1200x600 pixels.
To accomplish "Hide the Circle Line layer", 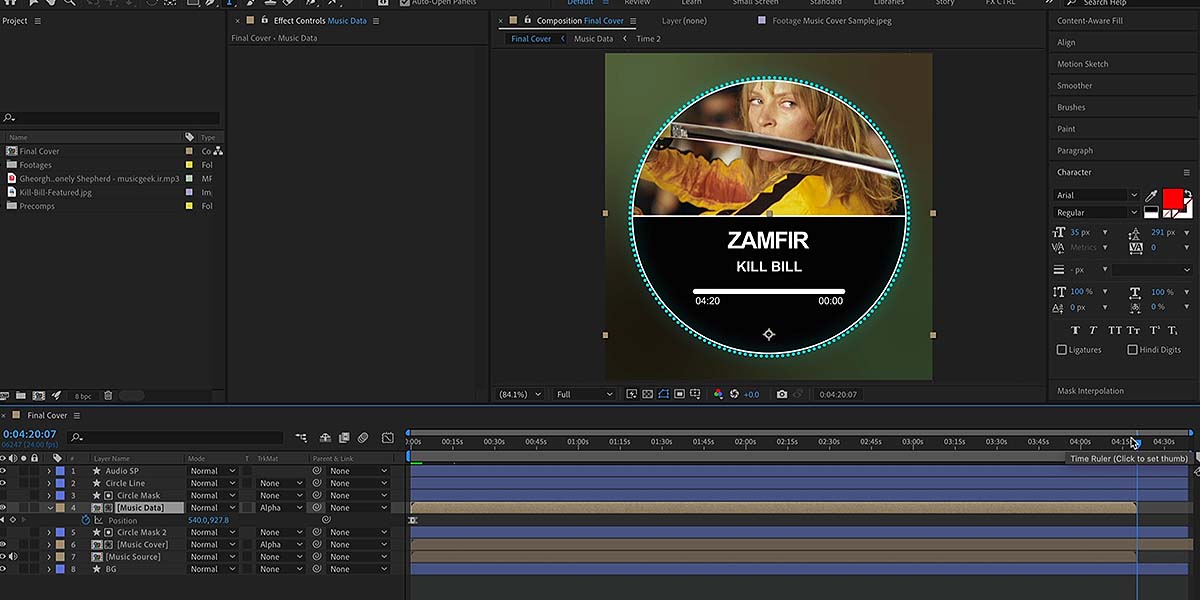I will point(5,483).
